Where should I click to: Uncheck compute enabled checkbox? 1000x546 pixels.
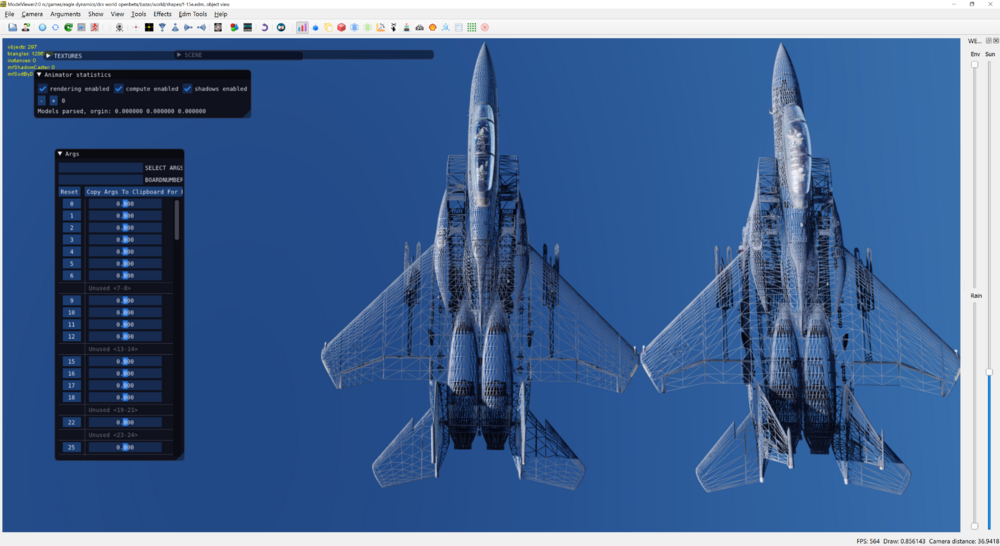tap(119, 89)
